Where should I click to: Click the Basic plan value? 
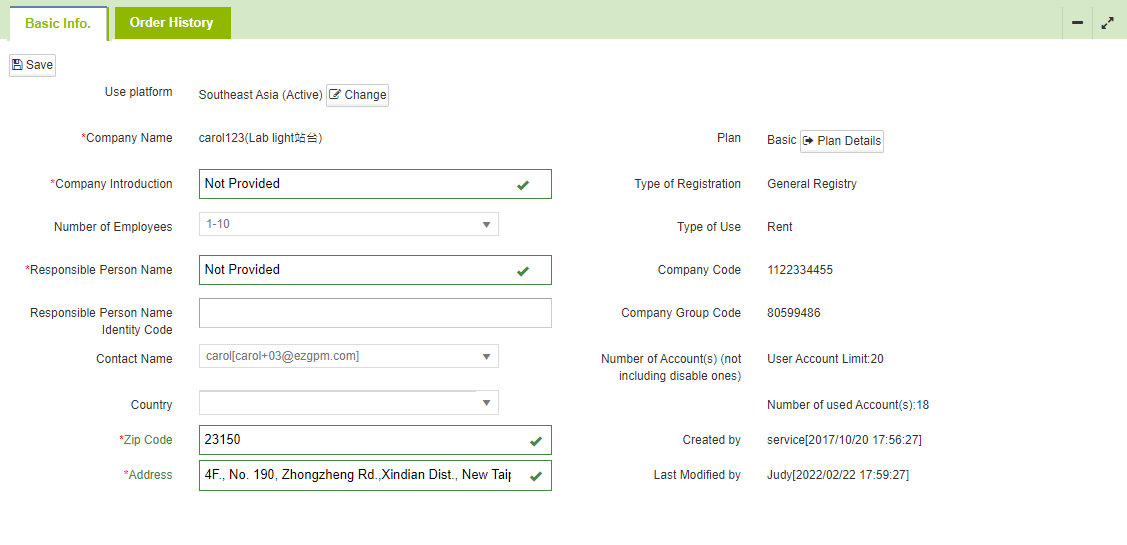[781, 140]
